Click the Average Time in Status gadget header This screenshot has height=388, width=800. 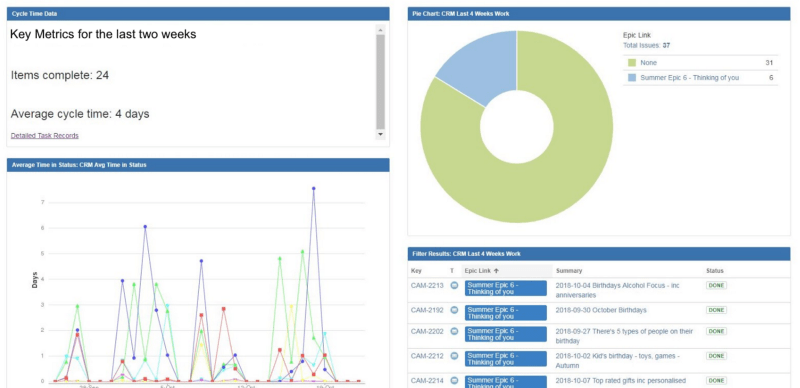(x=198, y=165)
